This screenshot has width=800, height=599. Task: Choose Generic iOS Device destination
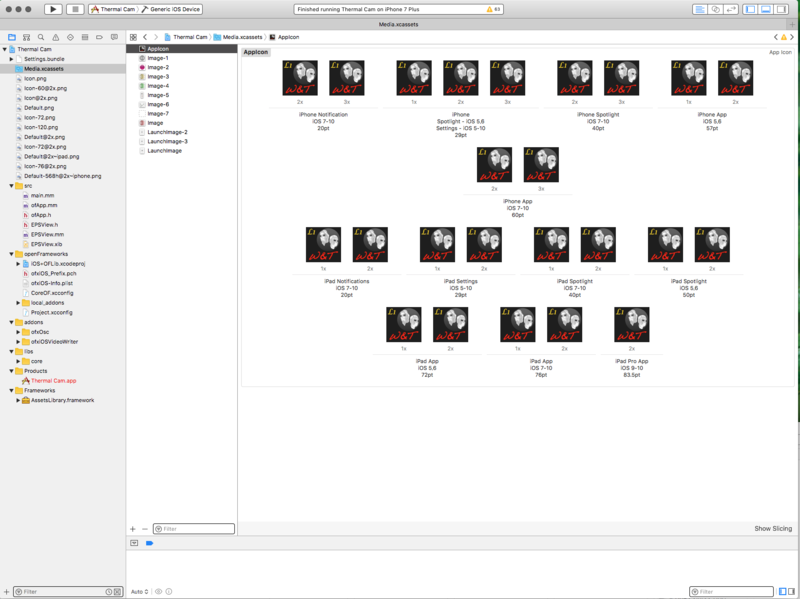click(171, 9)
